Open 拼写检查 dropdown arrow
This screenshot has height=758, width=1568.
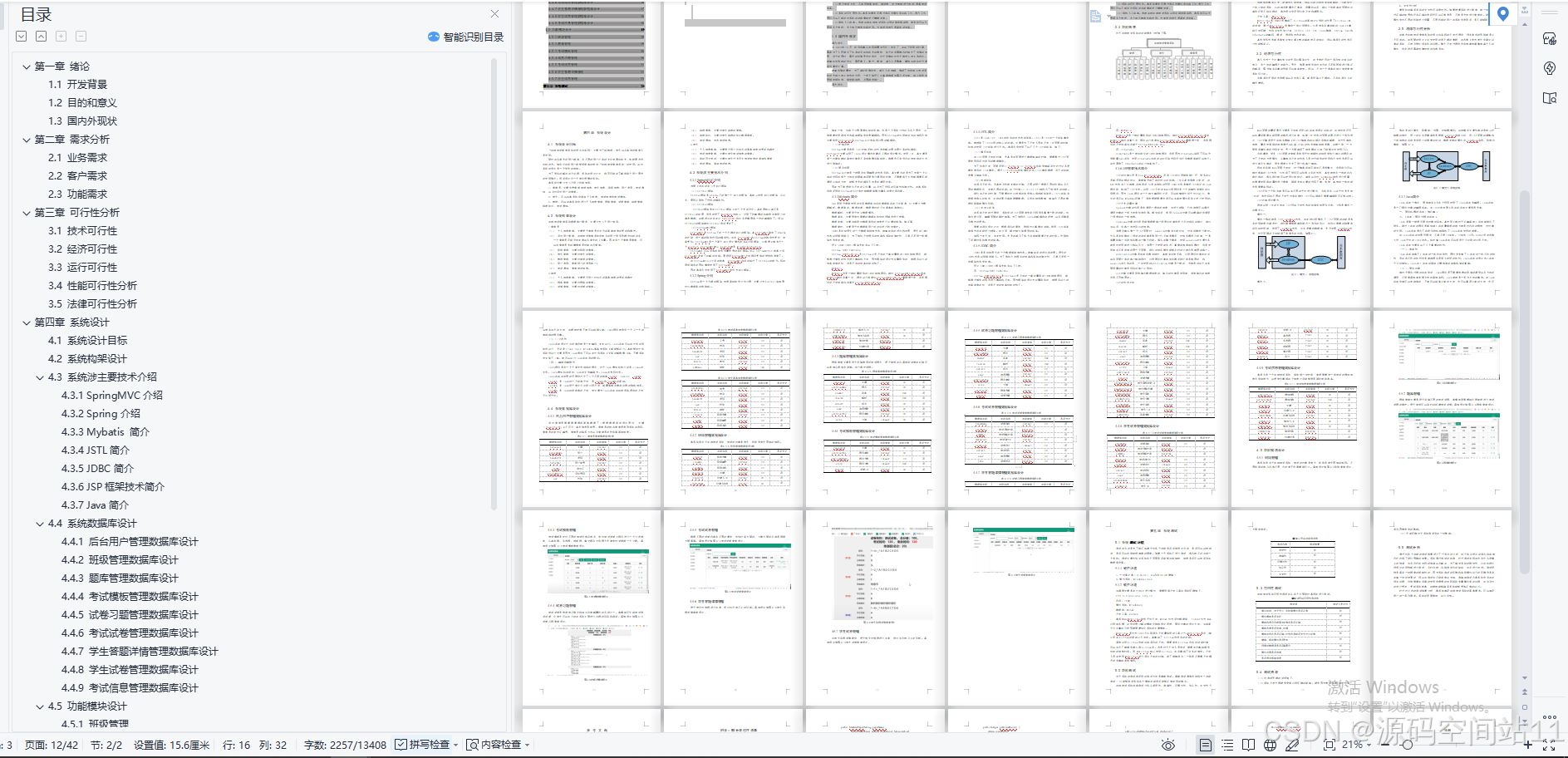(x=456, y=745)
